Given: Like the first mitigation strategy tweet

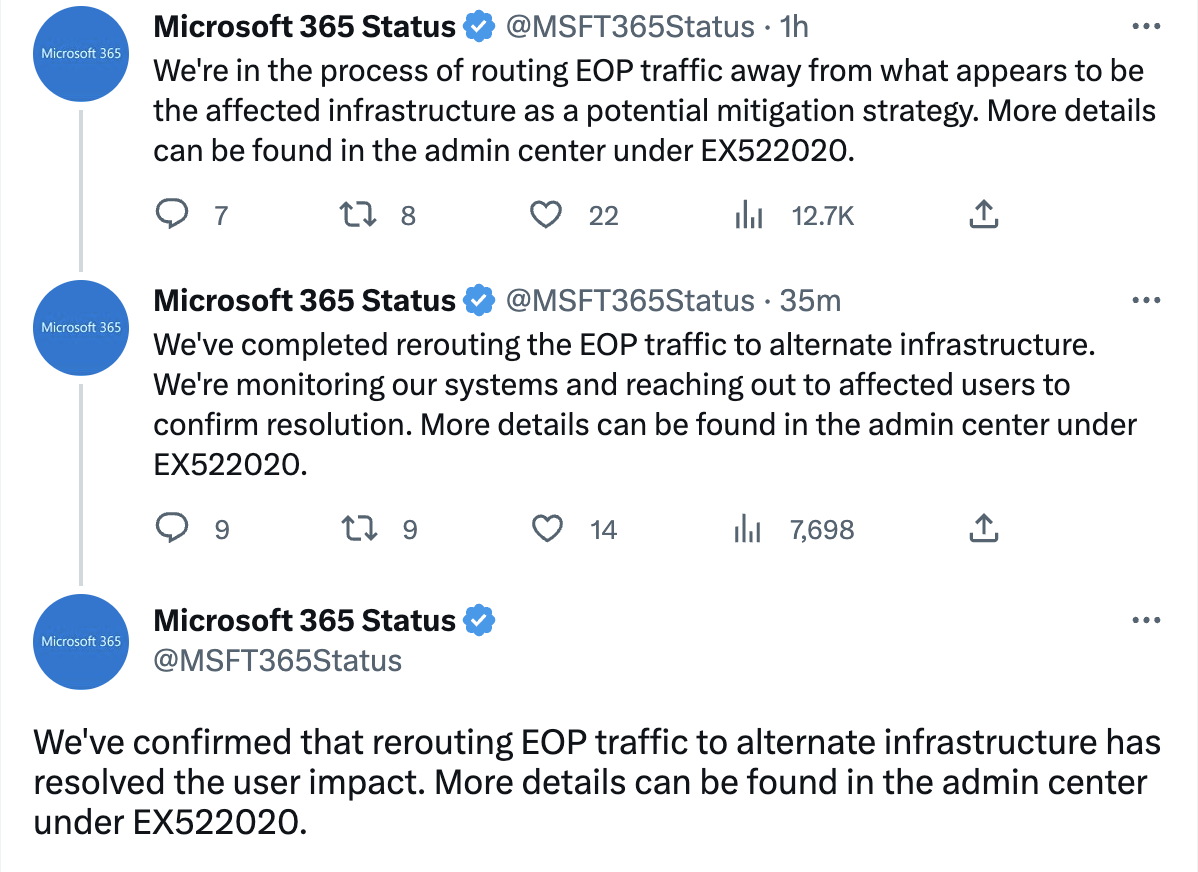Looking at the screenshot, I should coord(546,213).
